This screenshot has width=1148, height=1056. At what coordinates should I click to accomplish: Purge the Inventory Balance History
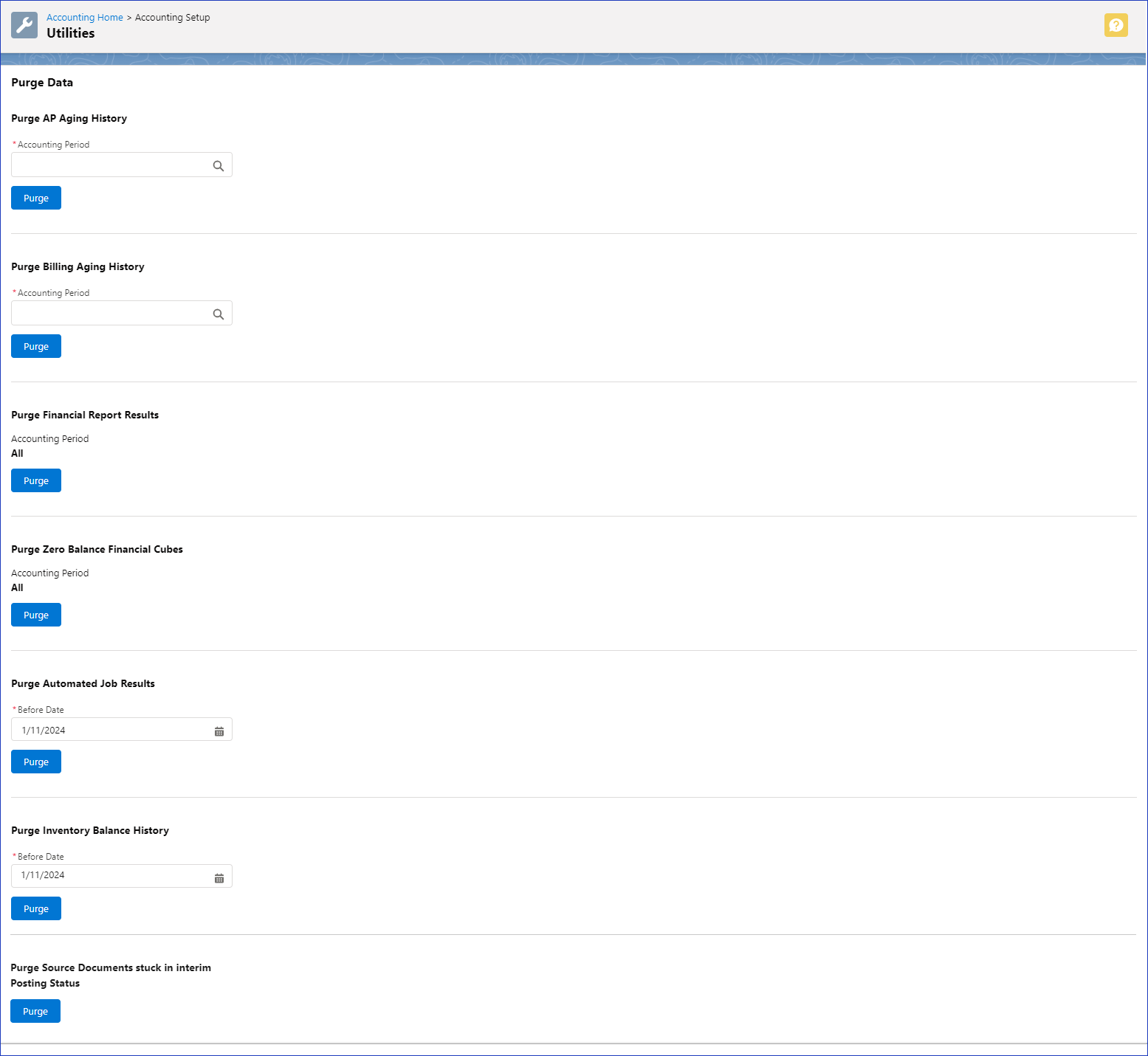click(35, 908)
